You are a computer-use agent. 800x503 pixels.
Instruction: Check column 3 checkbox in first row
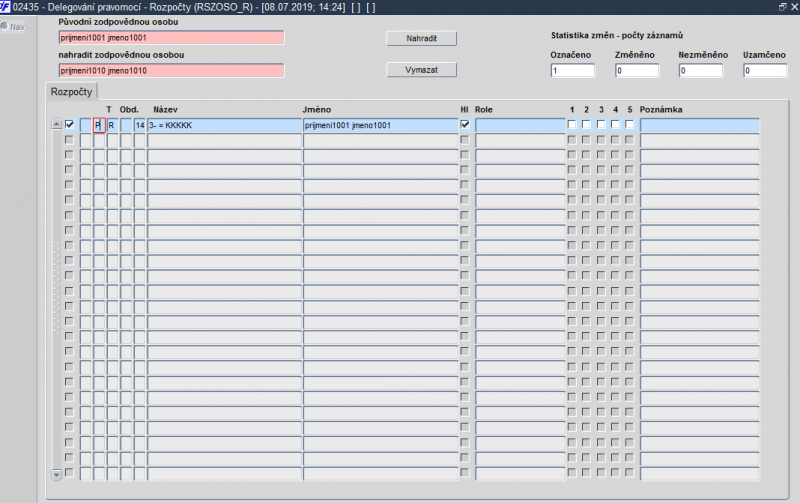601,124
